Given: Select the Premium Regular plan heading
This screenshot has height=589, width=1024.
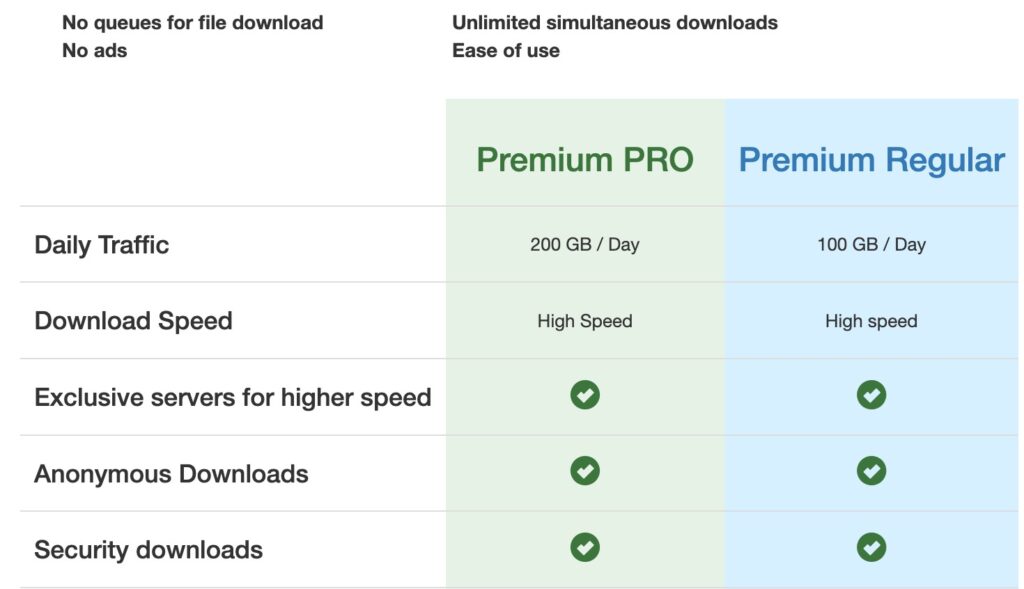Looking at the screenshot, I should pos(871,160).
